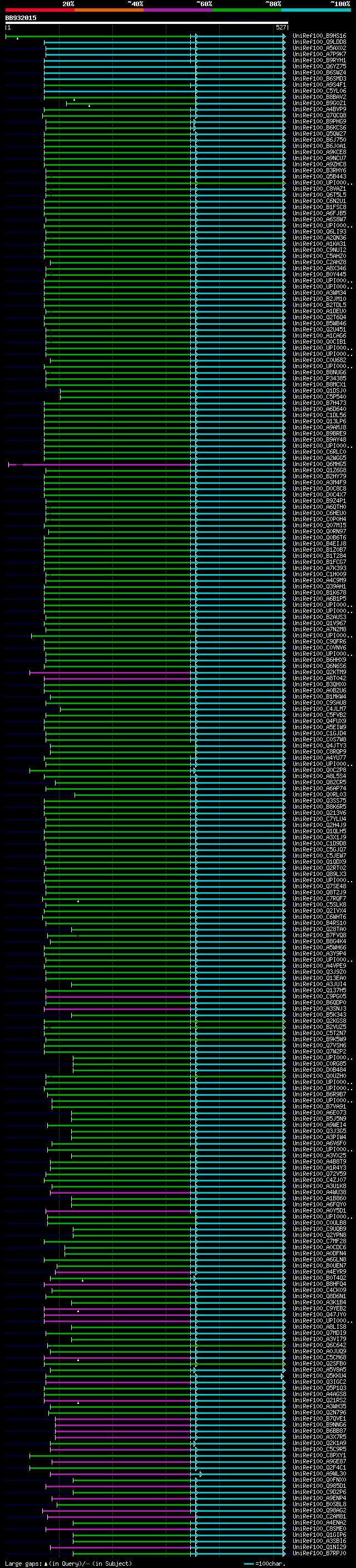Click the query name BB932015

21,18
